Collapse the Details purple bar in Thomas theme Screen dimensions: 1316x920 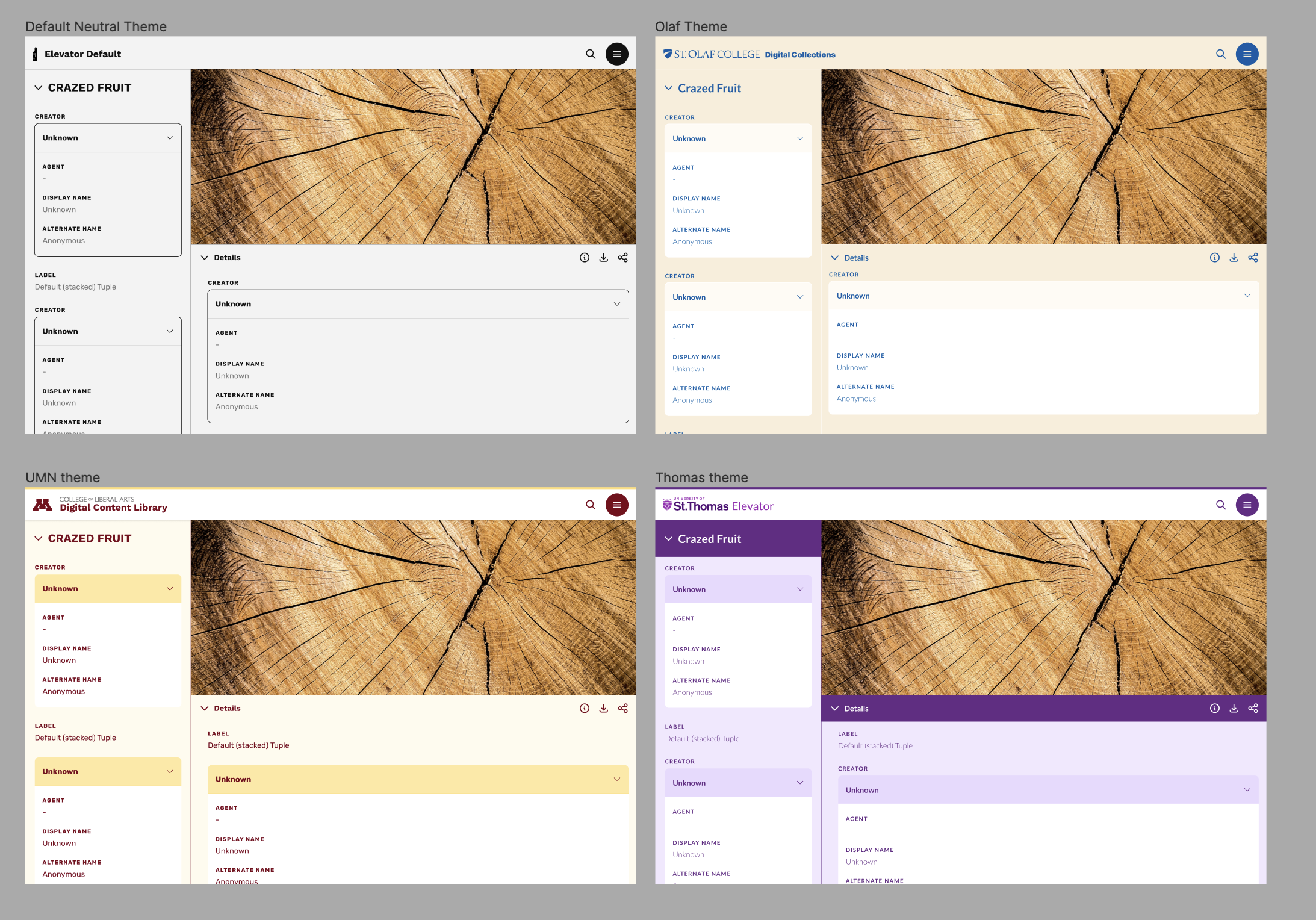coord(835,709)
